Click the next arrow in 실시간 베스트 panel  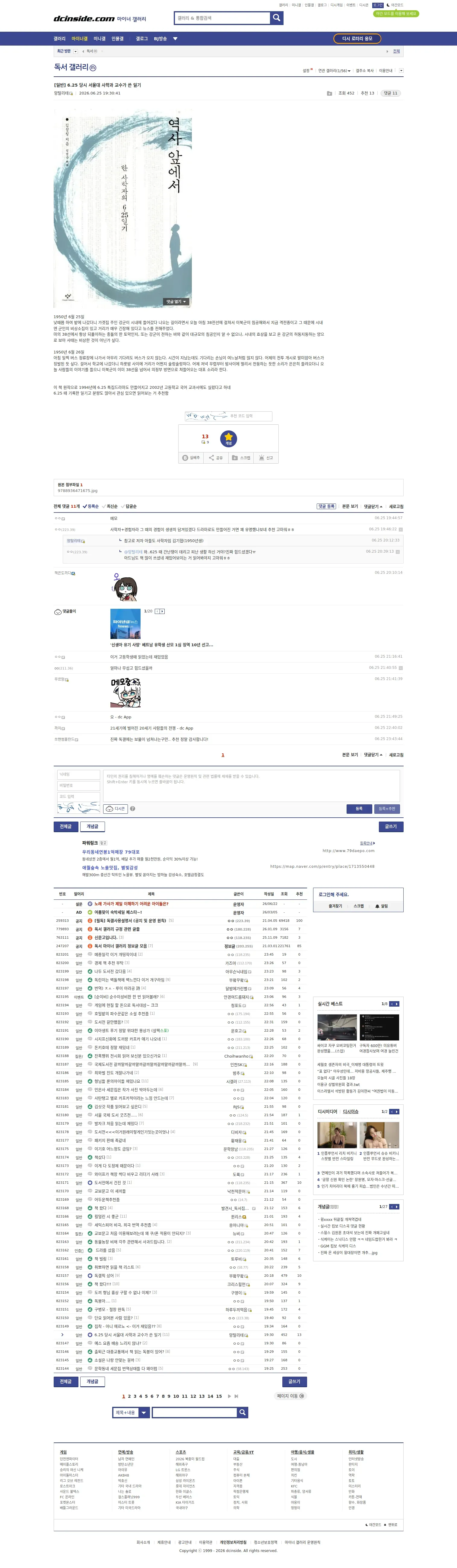click(397, 1004)
